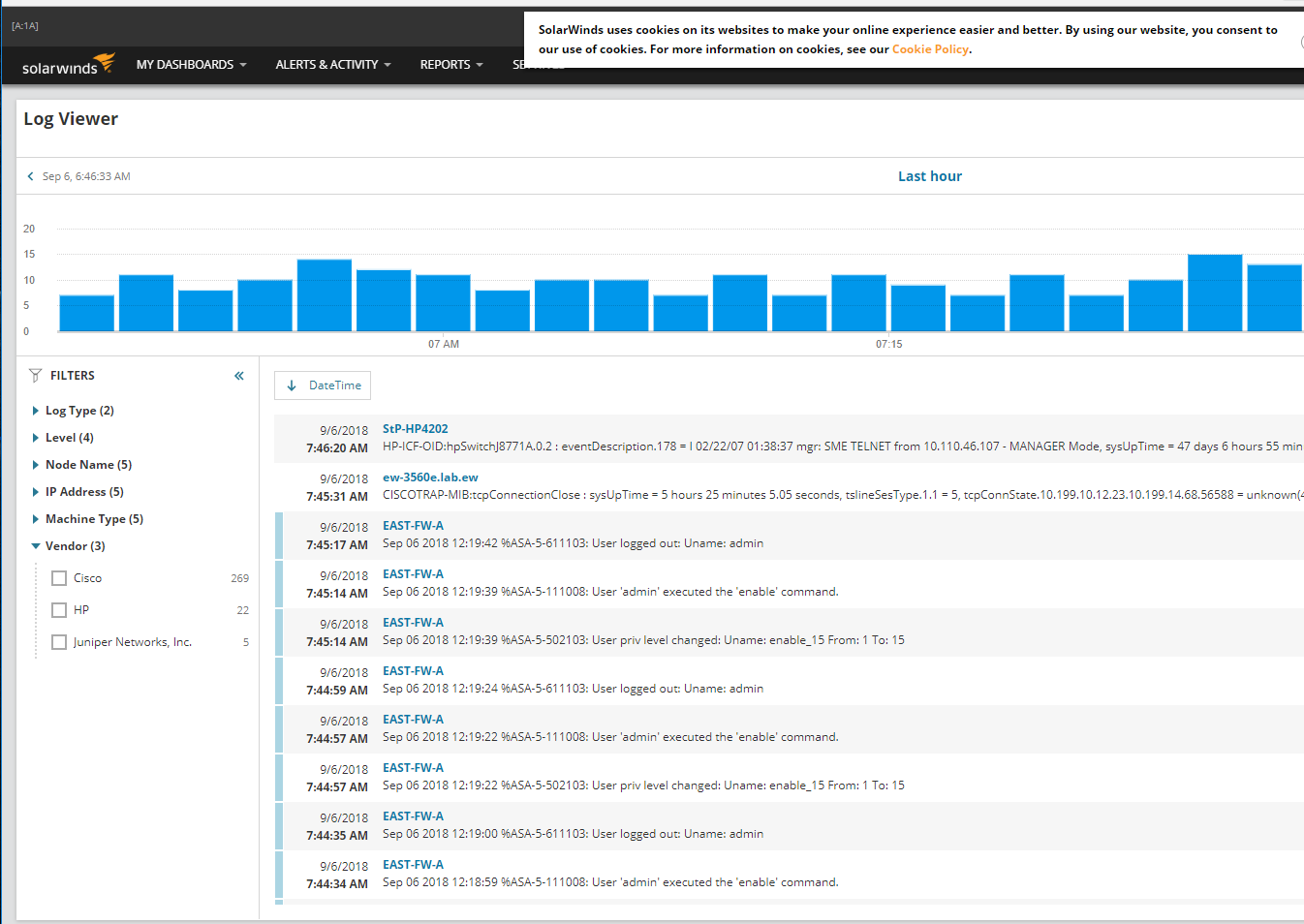
Task: Click the Cisco count value 269
Action: click(x=239, y=578)
